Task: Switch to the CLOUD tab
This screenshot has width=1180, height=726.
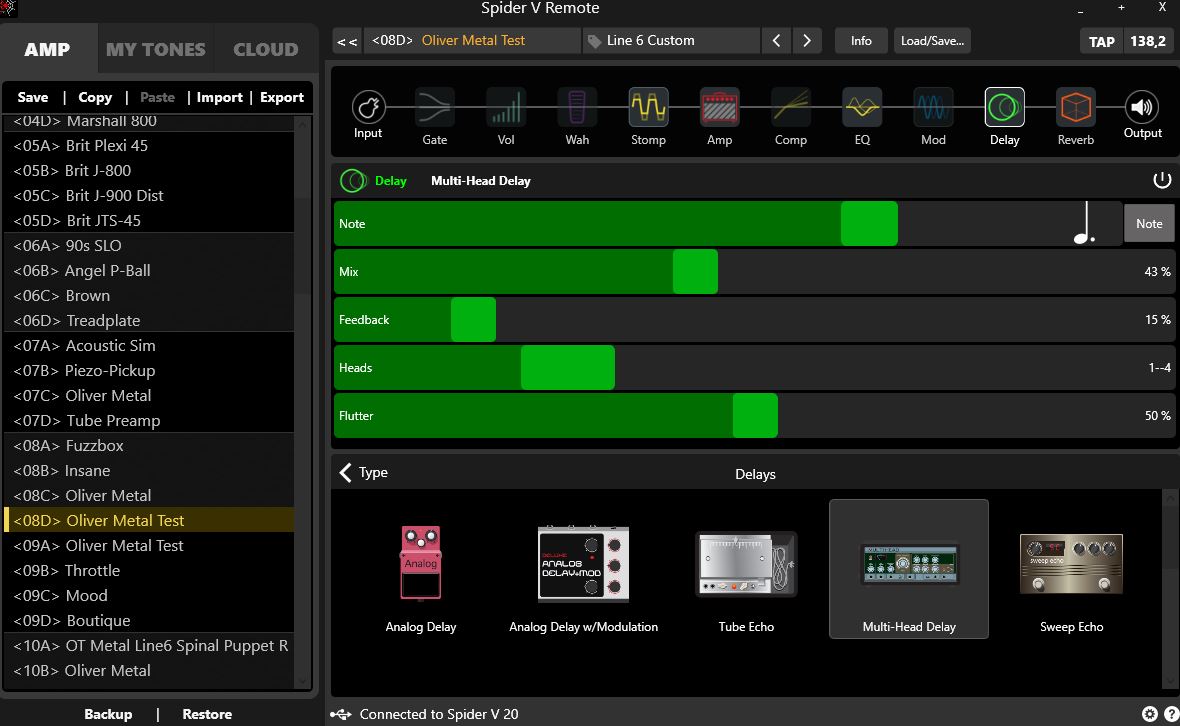Action: (266, 50)
